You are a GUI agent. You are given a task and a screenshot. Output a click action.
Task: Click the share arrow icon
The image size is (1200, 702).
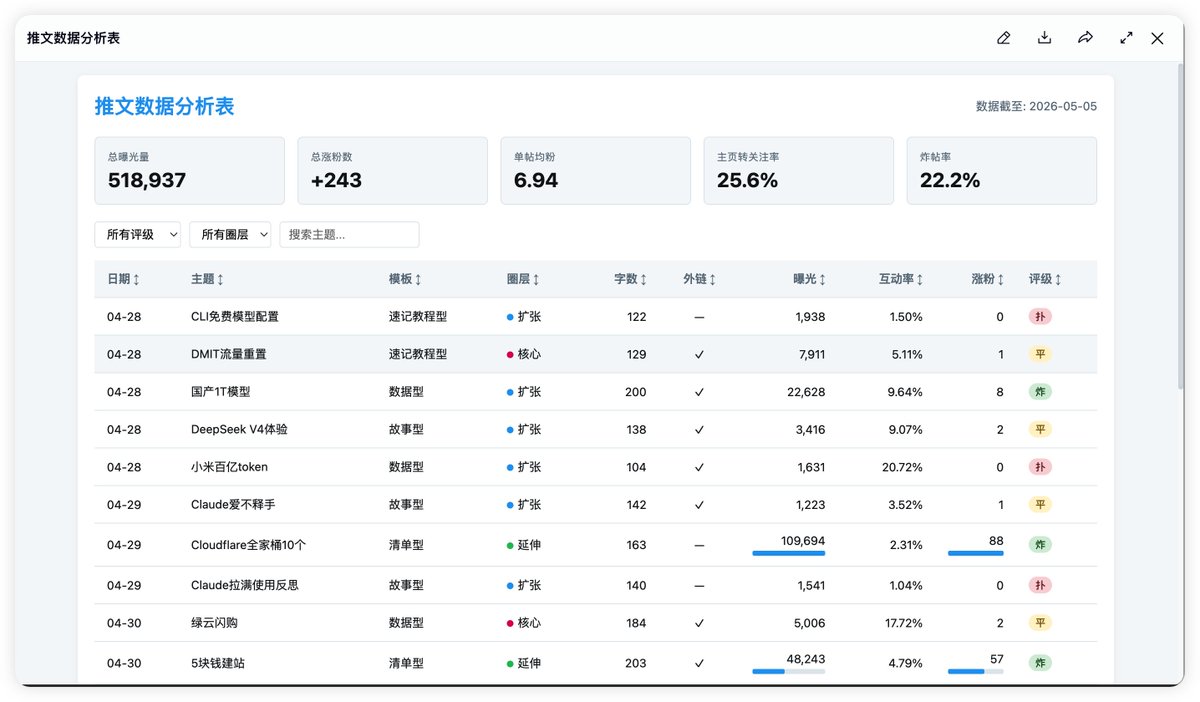click(x=1085, y=38)
